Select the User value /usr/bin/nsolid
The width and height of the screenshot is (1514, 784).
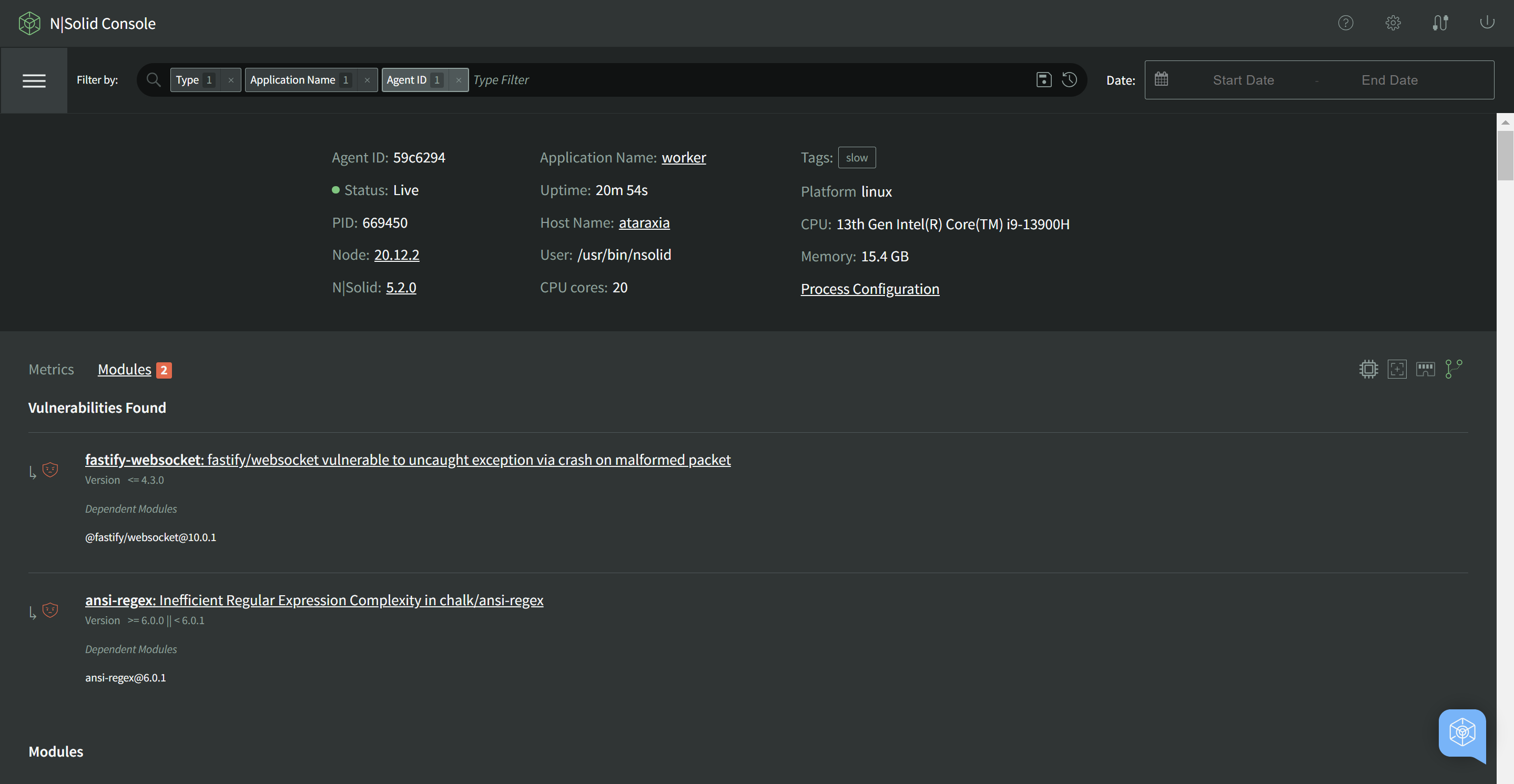click(x=624, y=254)
